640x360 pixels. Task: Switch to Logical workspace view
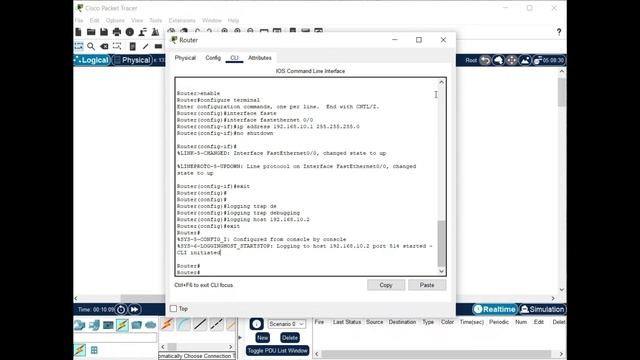point(92,60)
